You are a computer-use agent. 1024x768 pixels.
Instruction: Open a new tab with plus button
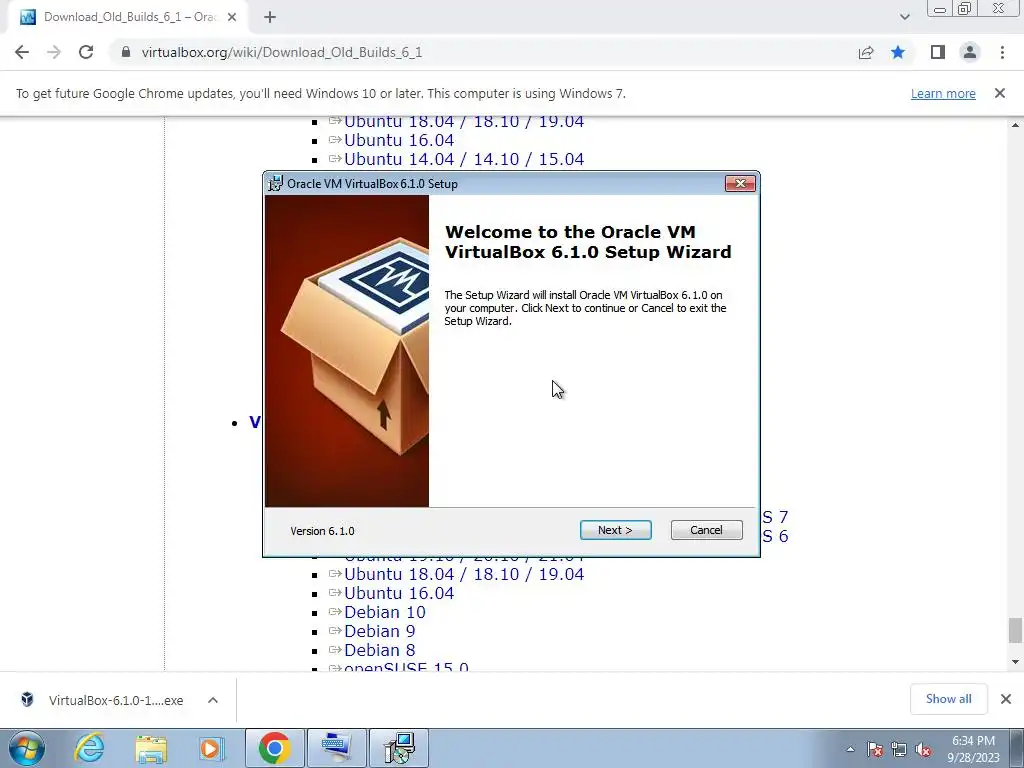click(x=270, y=18)
